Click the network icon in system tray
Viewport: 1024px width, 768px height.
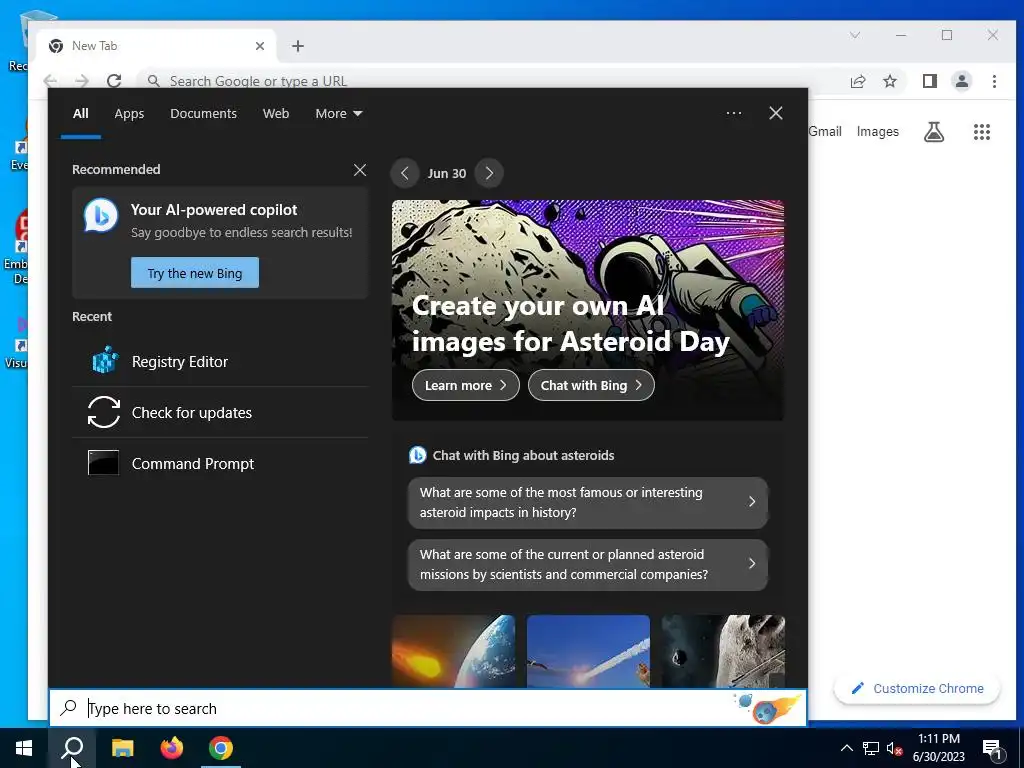click(871, 748)
